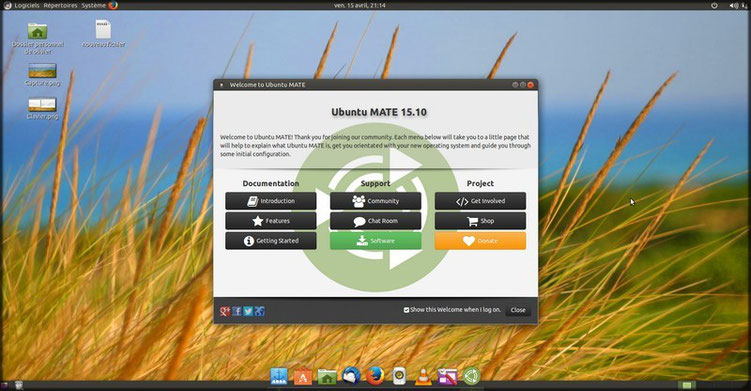Click the anchor dock settings icon
This screenshot has width=751, height=391.
[x=279, y=376]
